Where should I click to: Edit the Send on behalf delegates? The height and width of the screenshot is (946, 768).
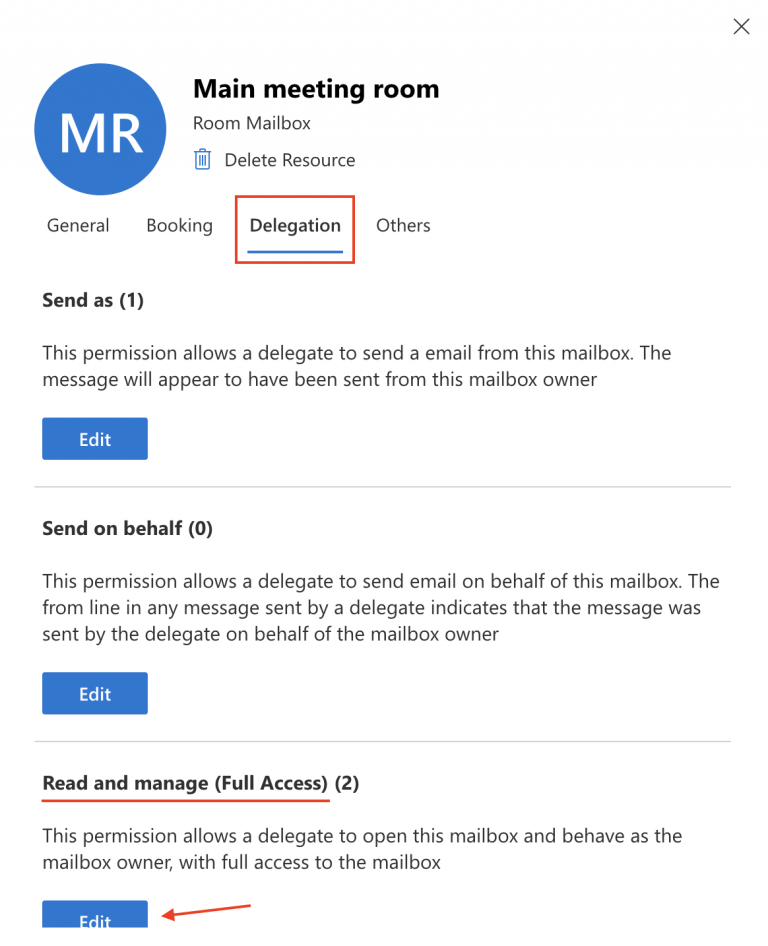(x=94, y=693)
